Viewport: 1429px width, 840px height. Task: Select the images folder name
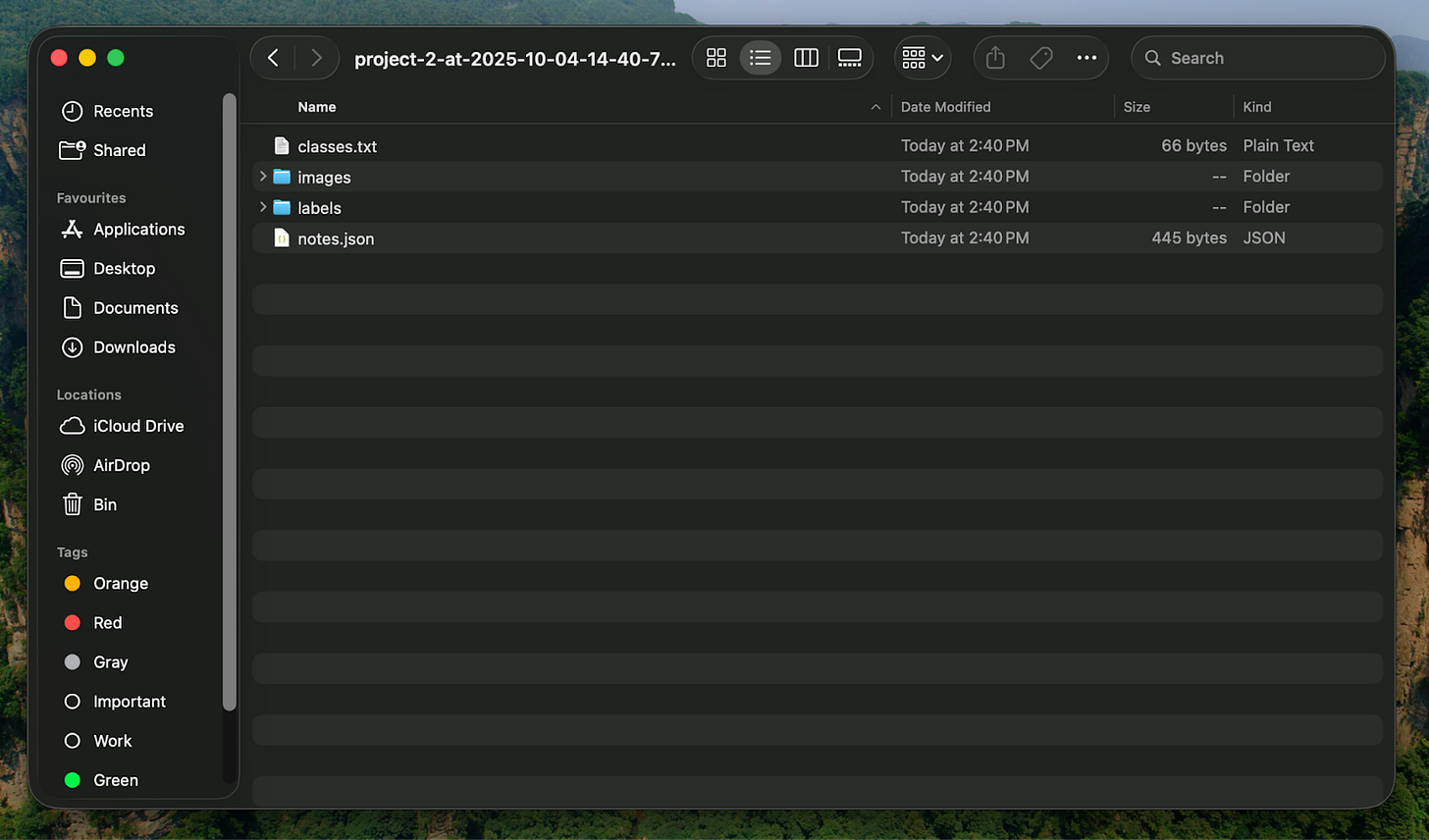click(324, 178)
